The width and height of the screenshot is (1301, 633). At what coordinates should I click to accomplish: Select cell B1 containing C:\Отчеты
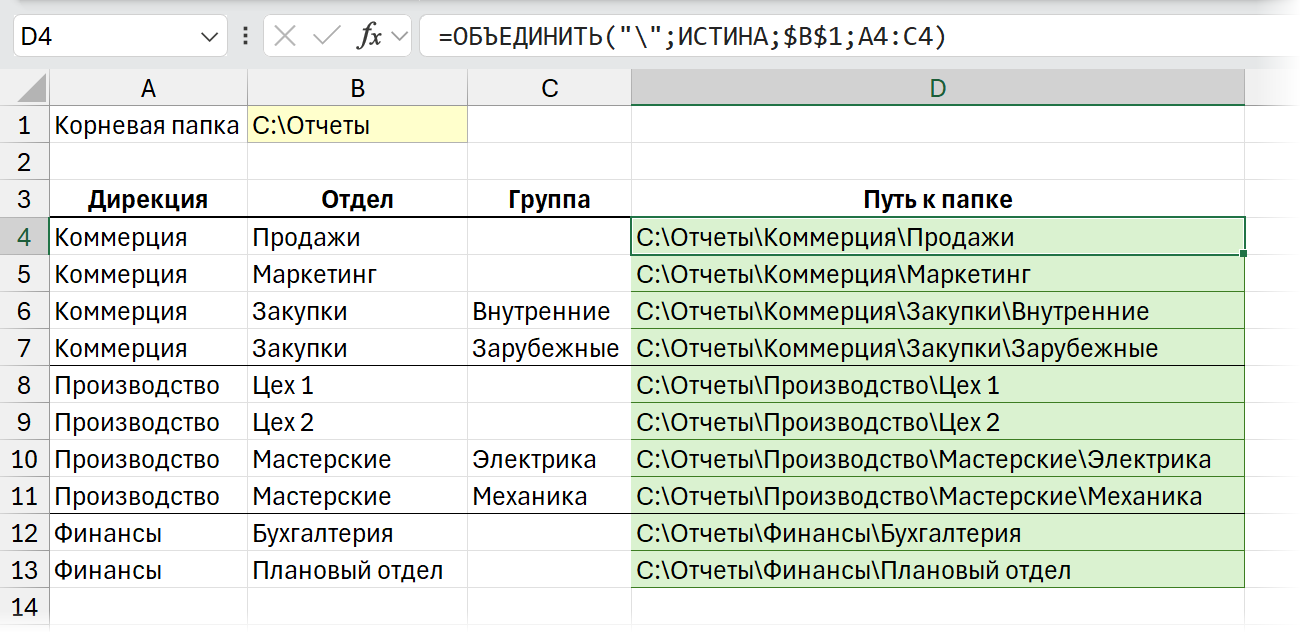point(357,124)
